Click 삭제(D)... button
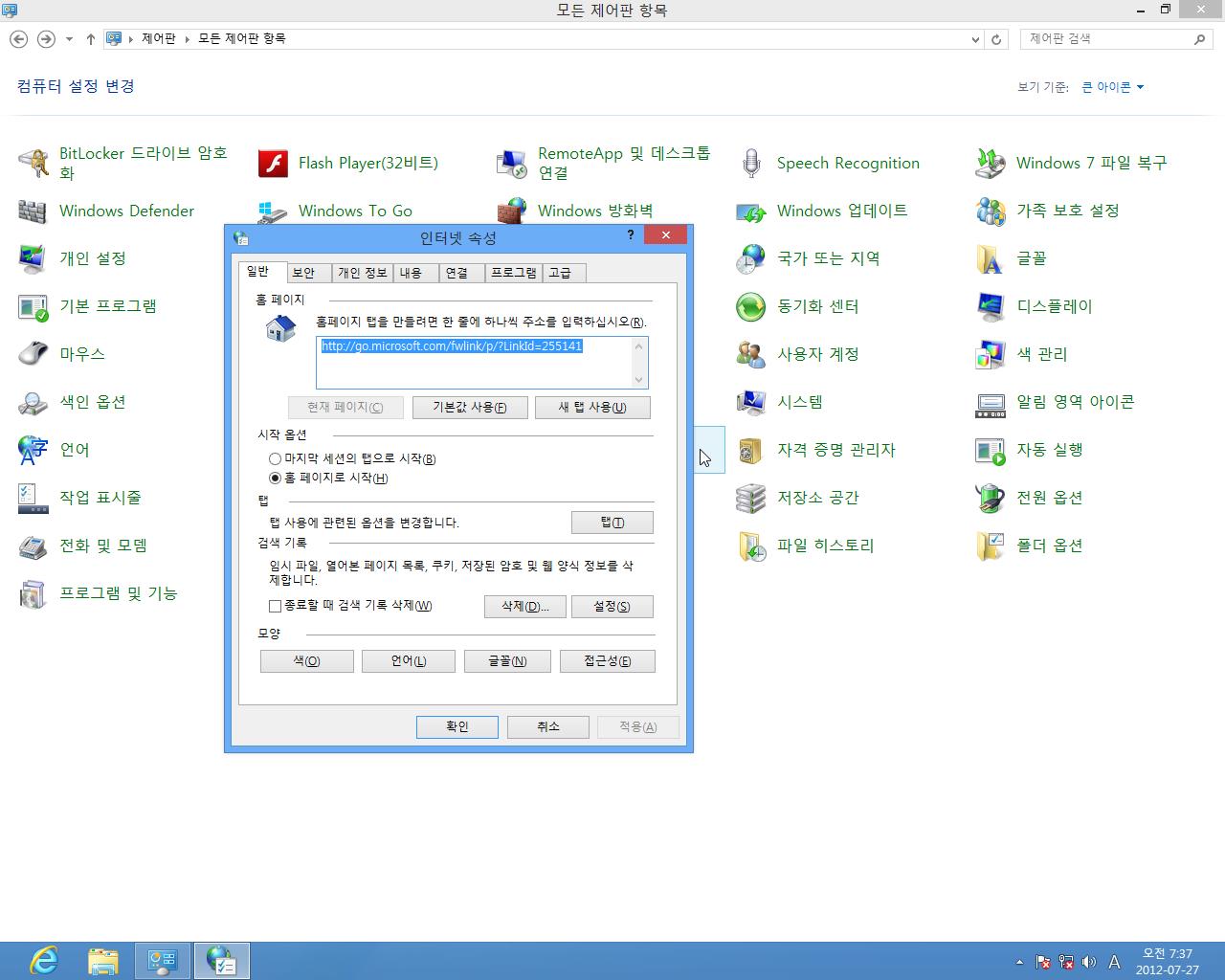The image size is (1225, 980). point(525,607)
